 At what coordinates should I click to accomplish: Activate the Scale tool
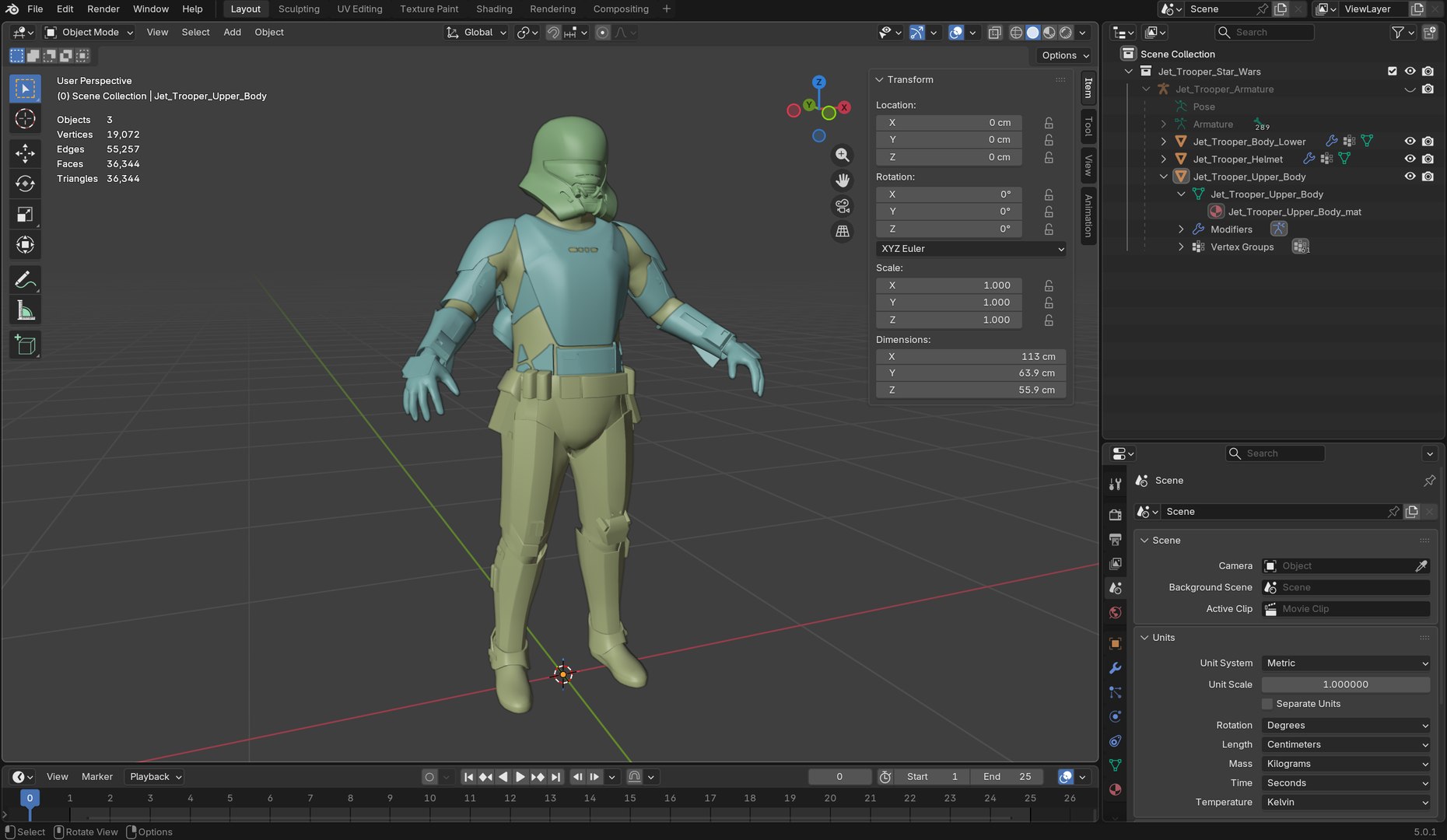[25, 215]
